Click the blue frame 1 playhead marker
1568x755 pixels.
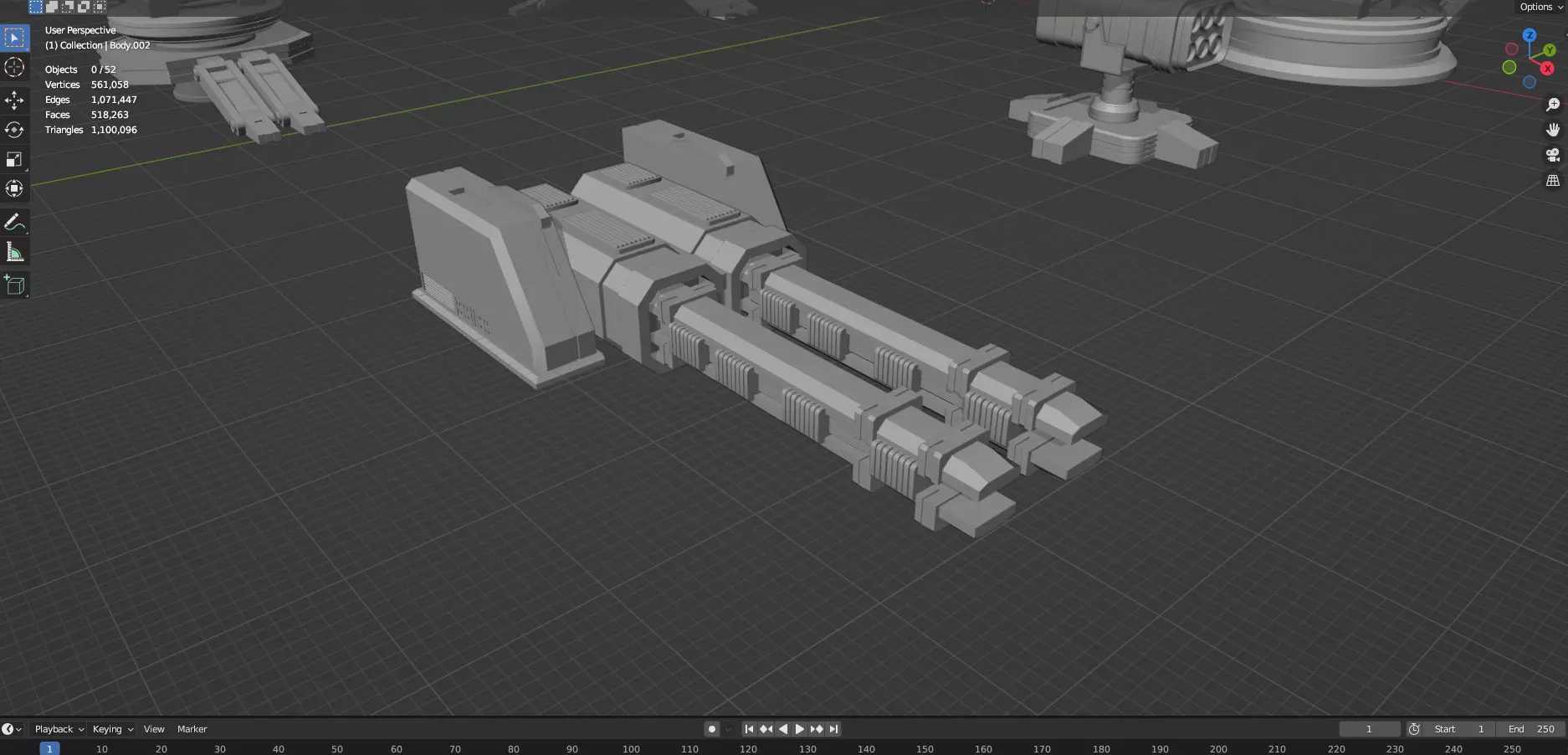pos(49,748)
